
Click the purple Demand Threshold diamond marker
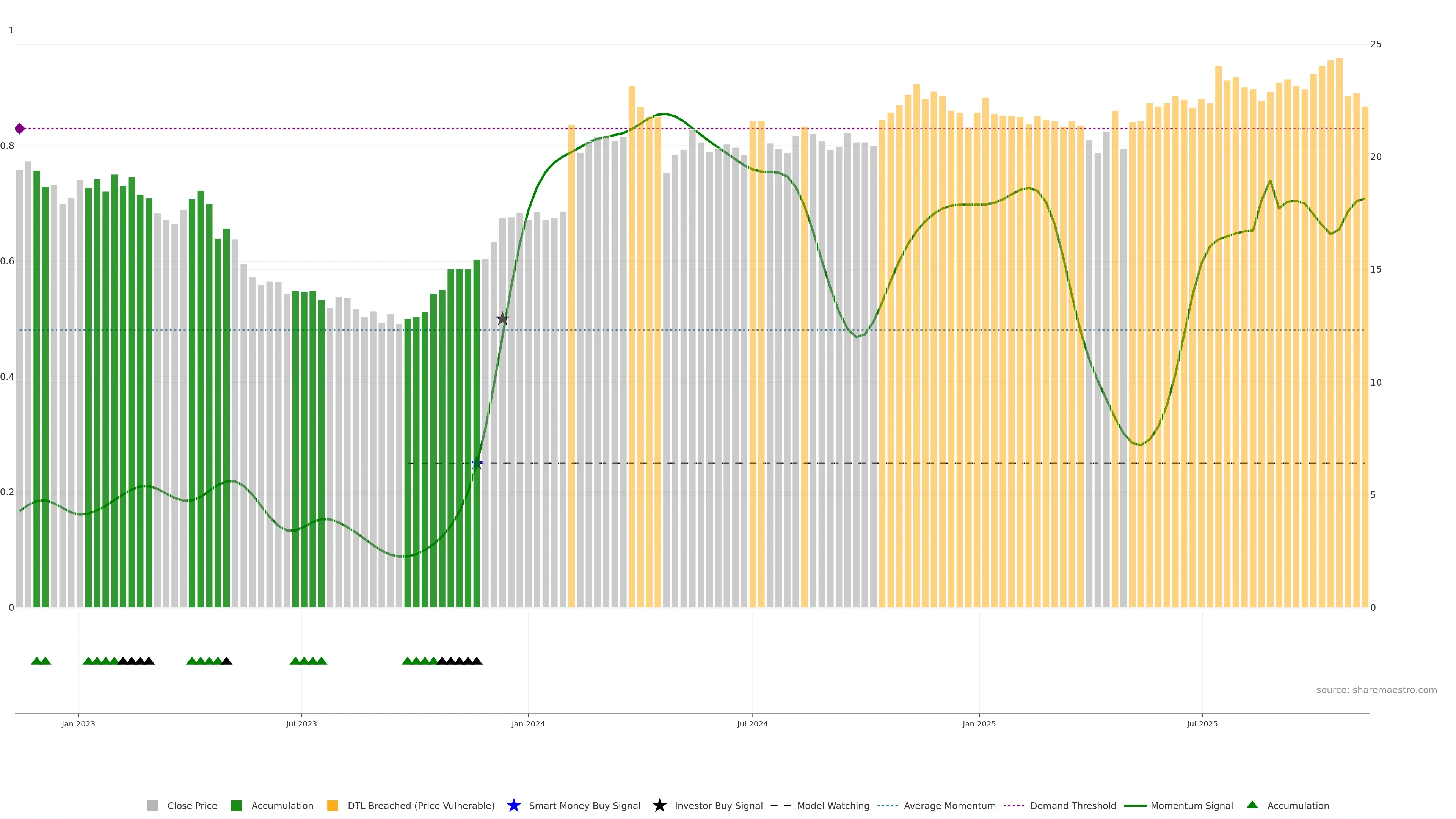click(x=20, y=129)
